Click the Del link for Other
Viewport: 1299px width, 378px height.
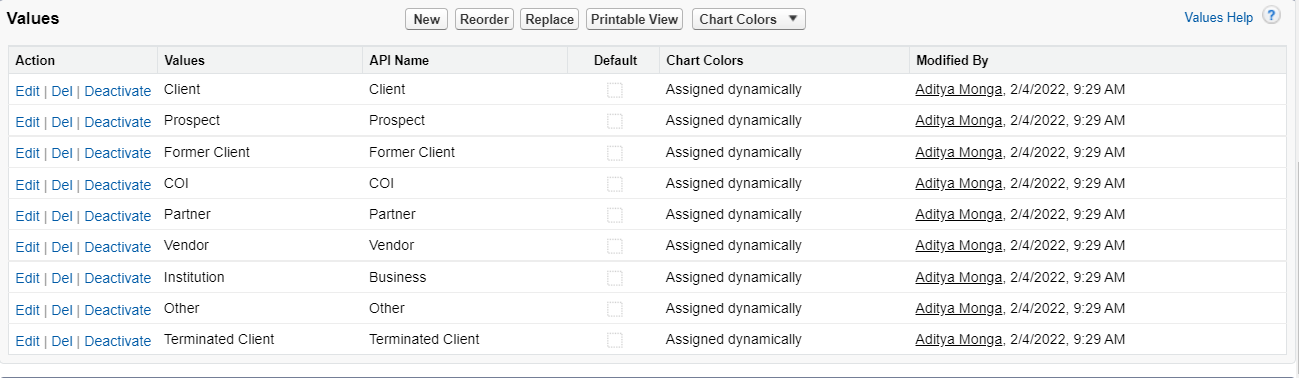coord(62,310)
